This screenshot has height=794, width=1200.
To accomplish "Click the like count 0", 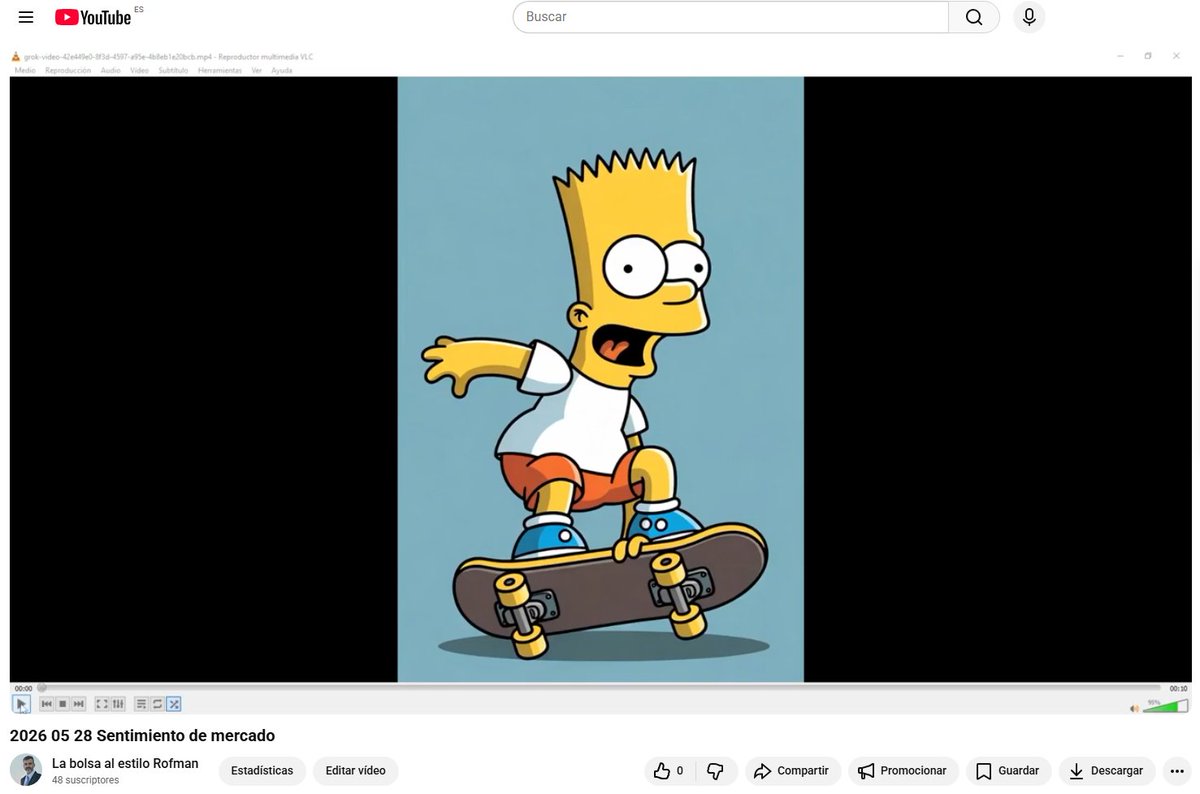I will [x=680, y=771].
